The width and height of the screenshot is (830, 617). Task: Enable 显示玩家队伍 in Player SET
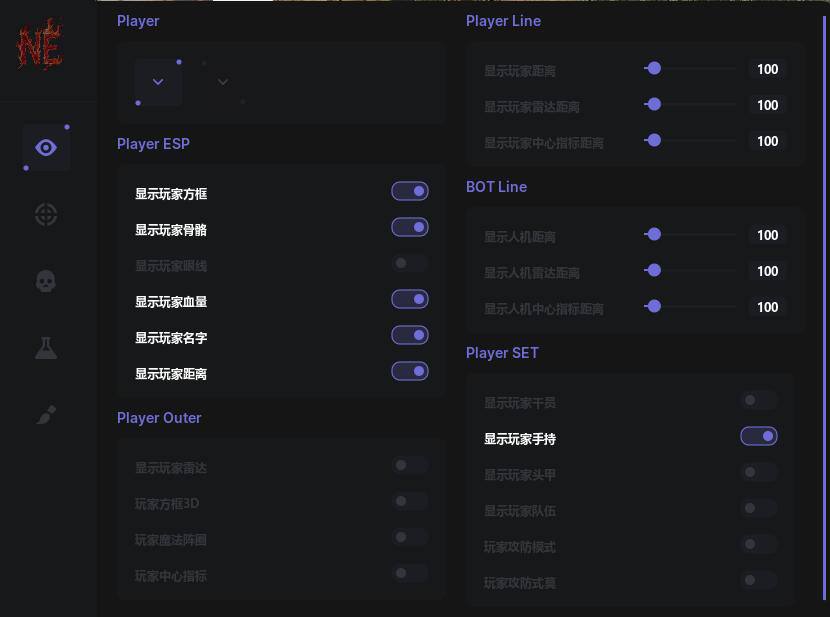click(759, 508)
